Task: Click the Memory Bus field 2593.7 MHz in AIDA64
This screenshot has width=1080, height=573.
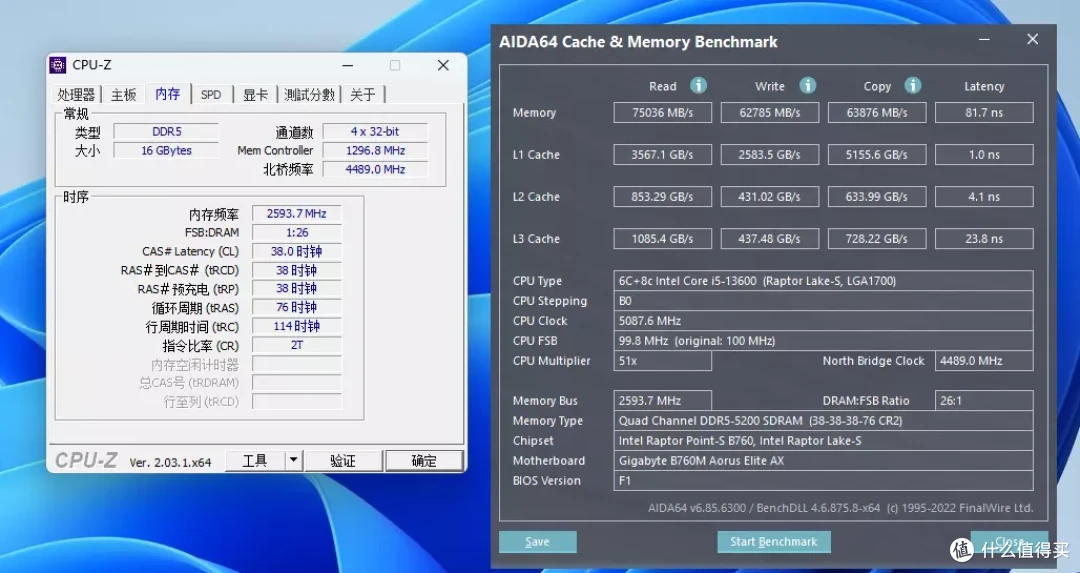Action: pyautogui.click(x=663, y=400)
